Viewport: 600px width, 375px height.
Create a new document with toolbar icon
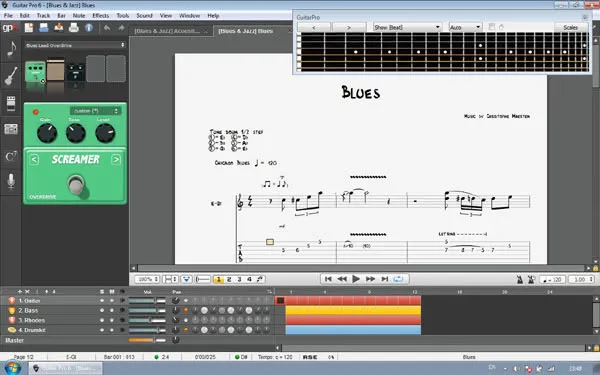29,28
